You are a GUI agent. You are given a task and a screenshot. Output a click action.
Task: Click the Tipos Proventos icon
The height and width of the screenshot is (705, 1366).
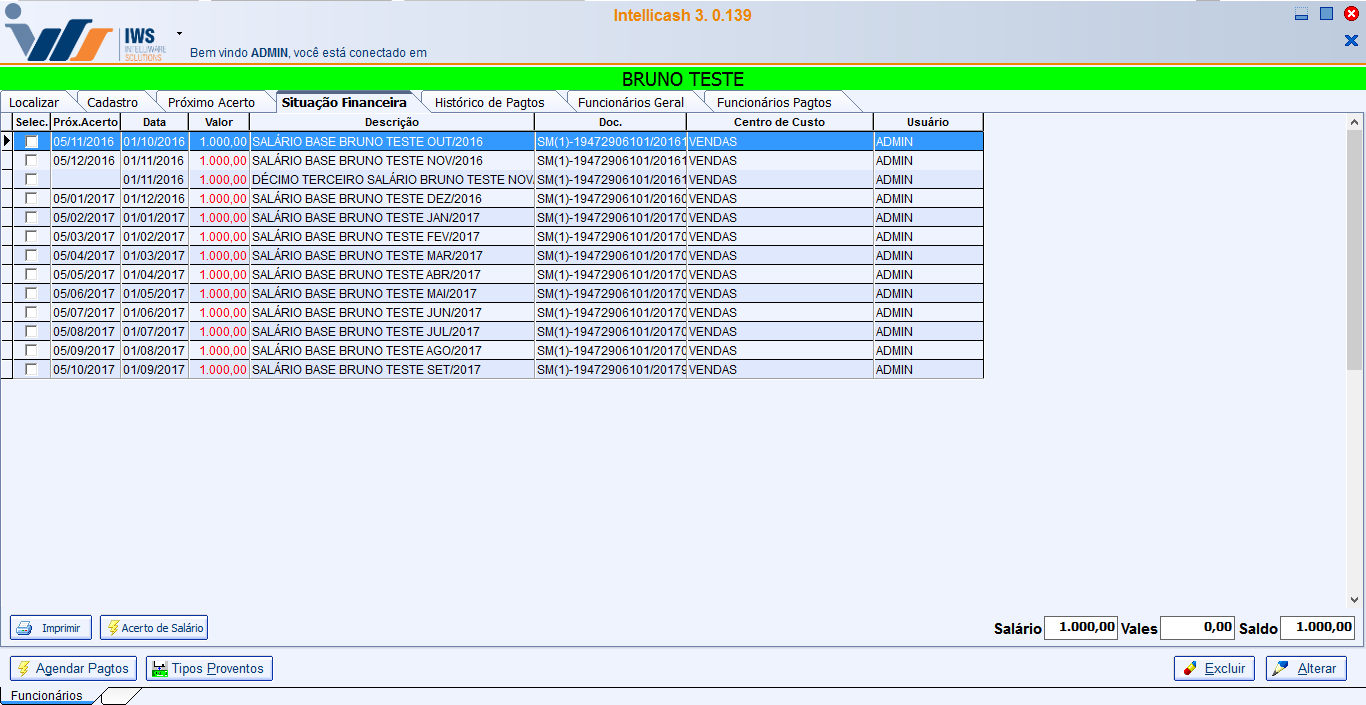pos(159,669)
